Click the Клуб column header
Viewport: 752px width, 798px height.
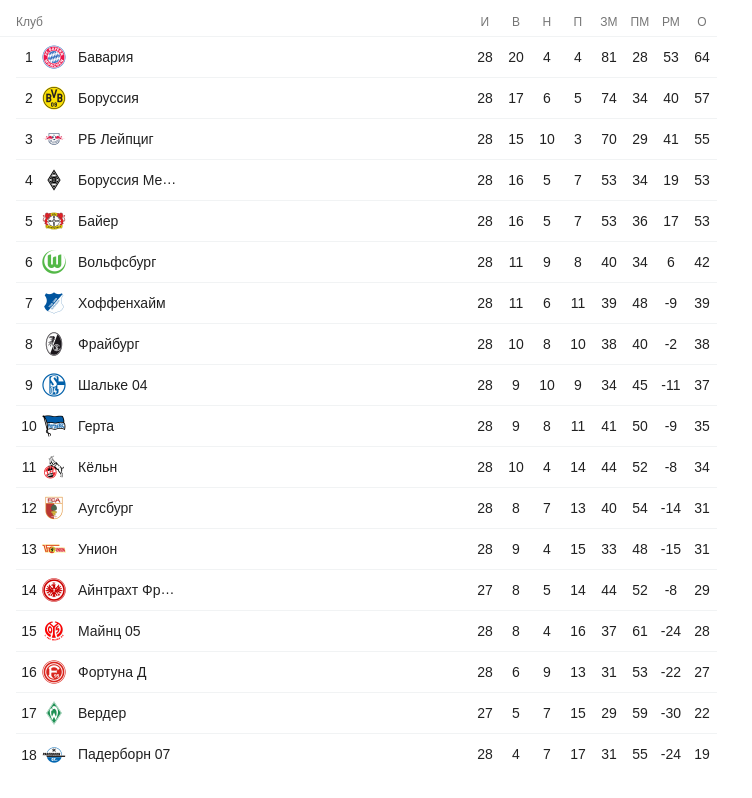[29, 22]
